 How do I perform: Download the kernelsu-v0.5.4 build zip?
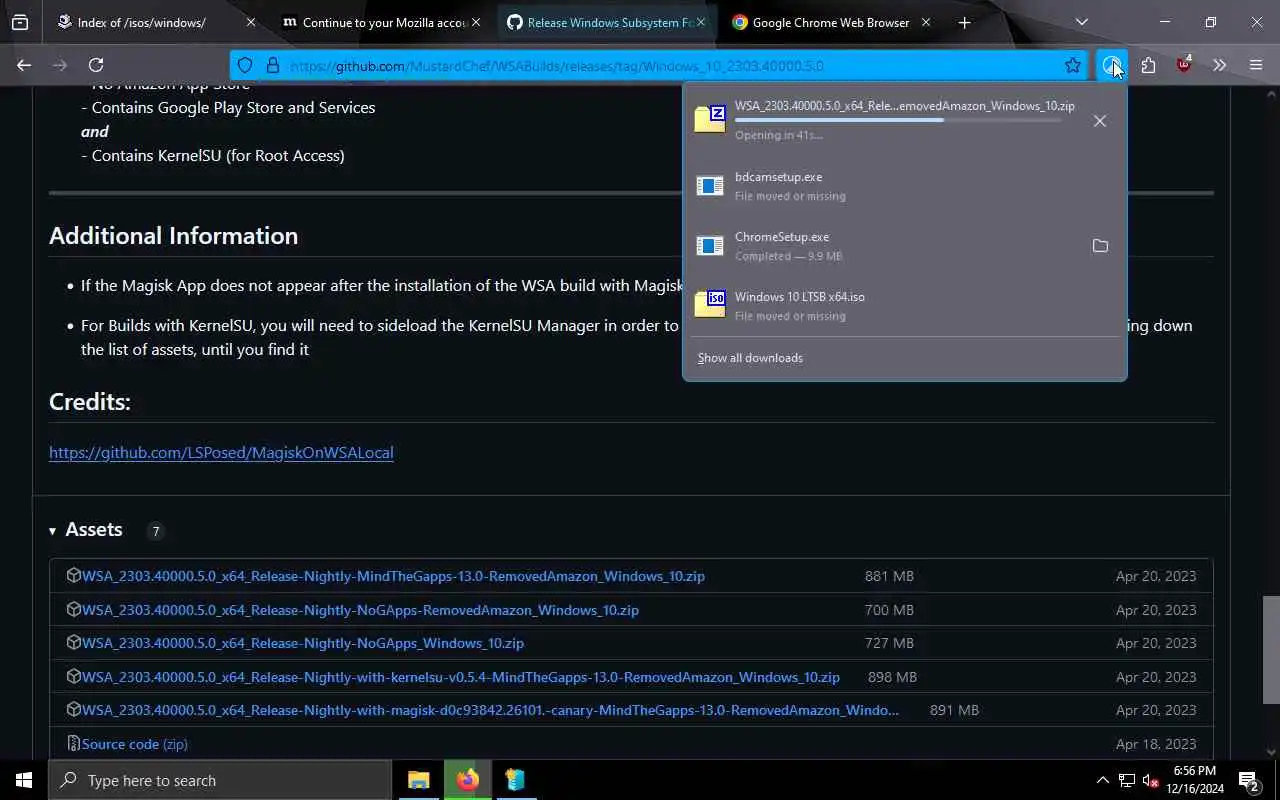pos(461,677)
